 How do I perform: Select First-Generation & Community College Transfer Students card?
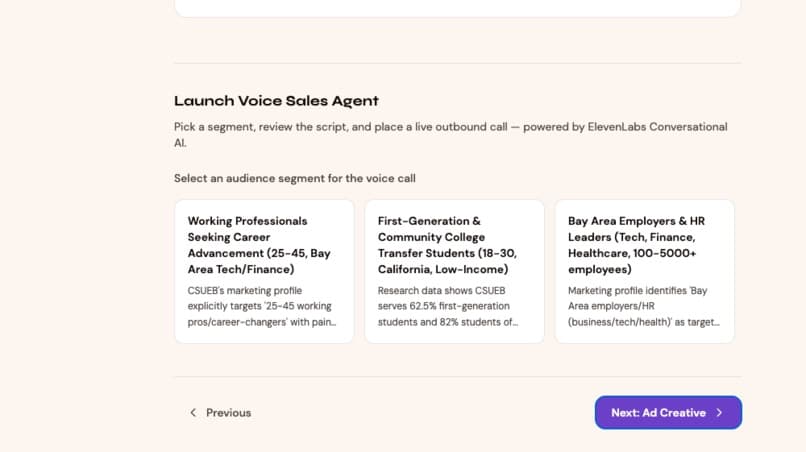[x=454, y=272]
